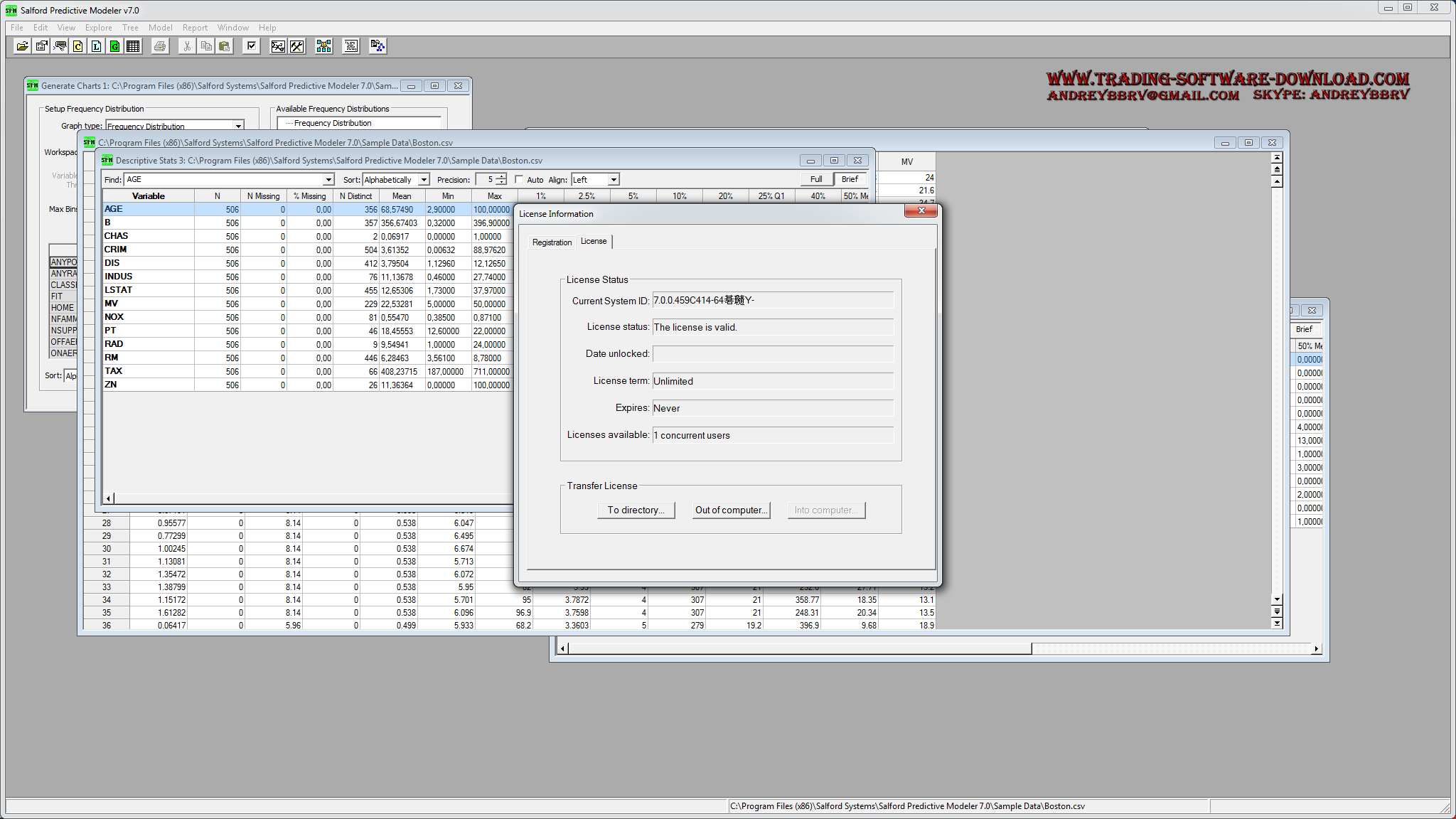
Task: Click the hammer and wrench options icon
Action: click(296, 46)
